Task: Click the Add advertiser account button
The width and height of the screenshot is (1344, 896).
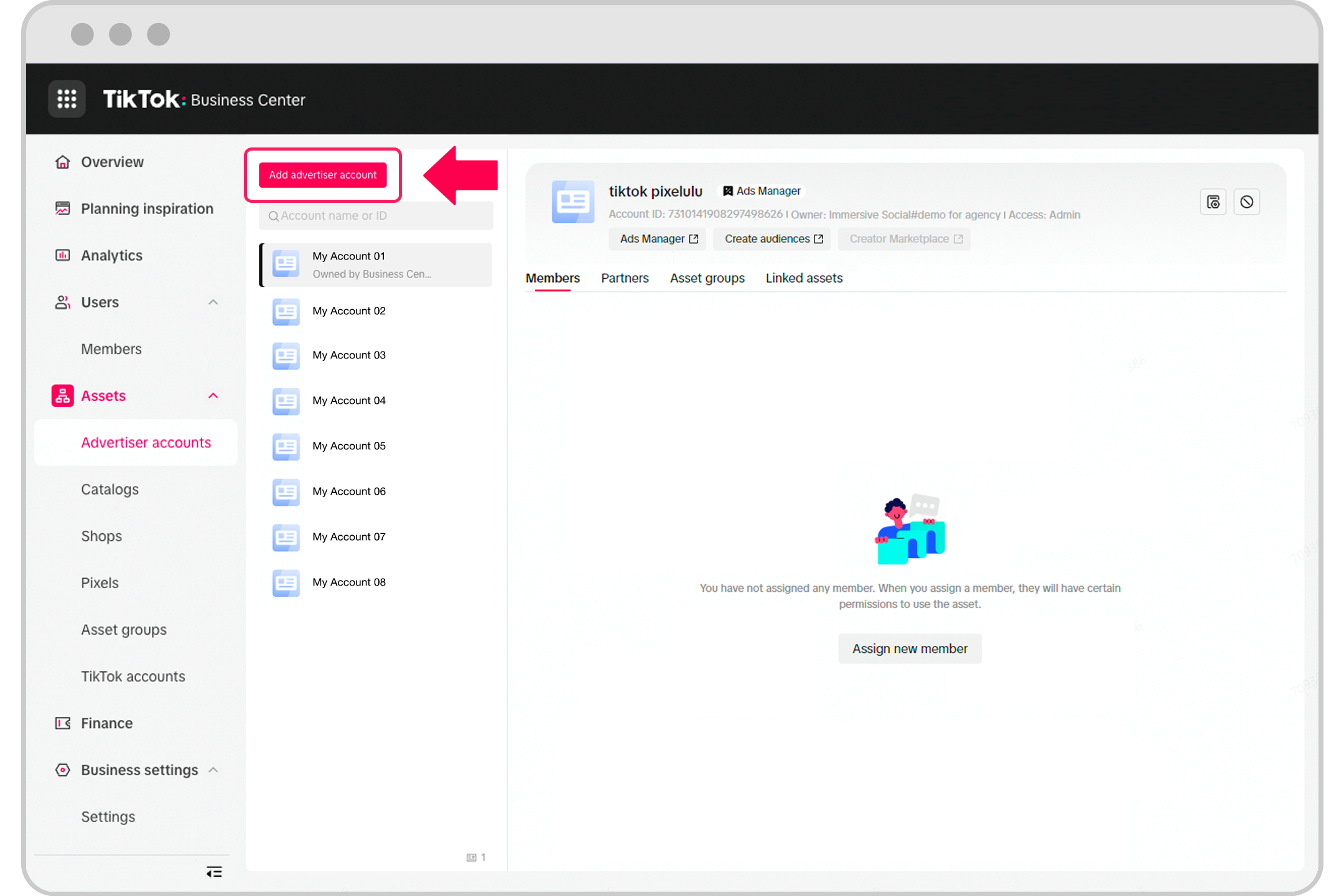Action: (x=323, y=174)
